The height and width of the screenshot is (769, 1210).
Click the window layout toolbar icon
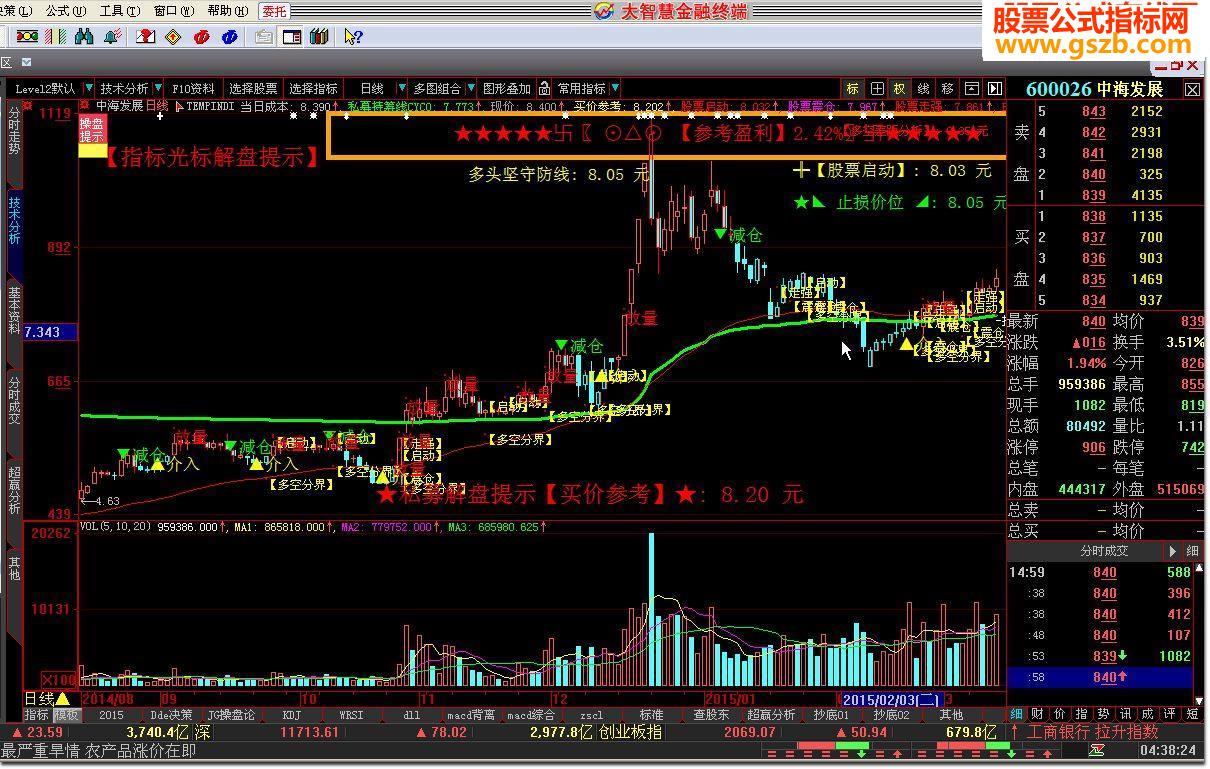[x=292, y=37]
